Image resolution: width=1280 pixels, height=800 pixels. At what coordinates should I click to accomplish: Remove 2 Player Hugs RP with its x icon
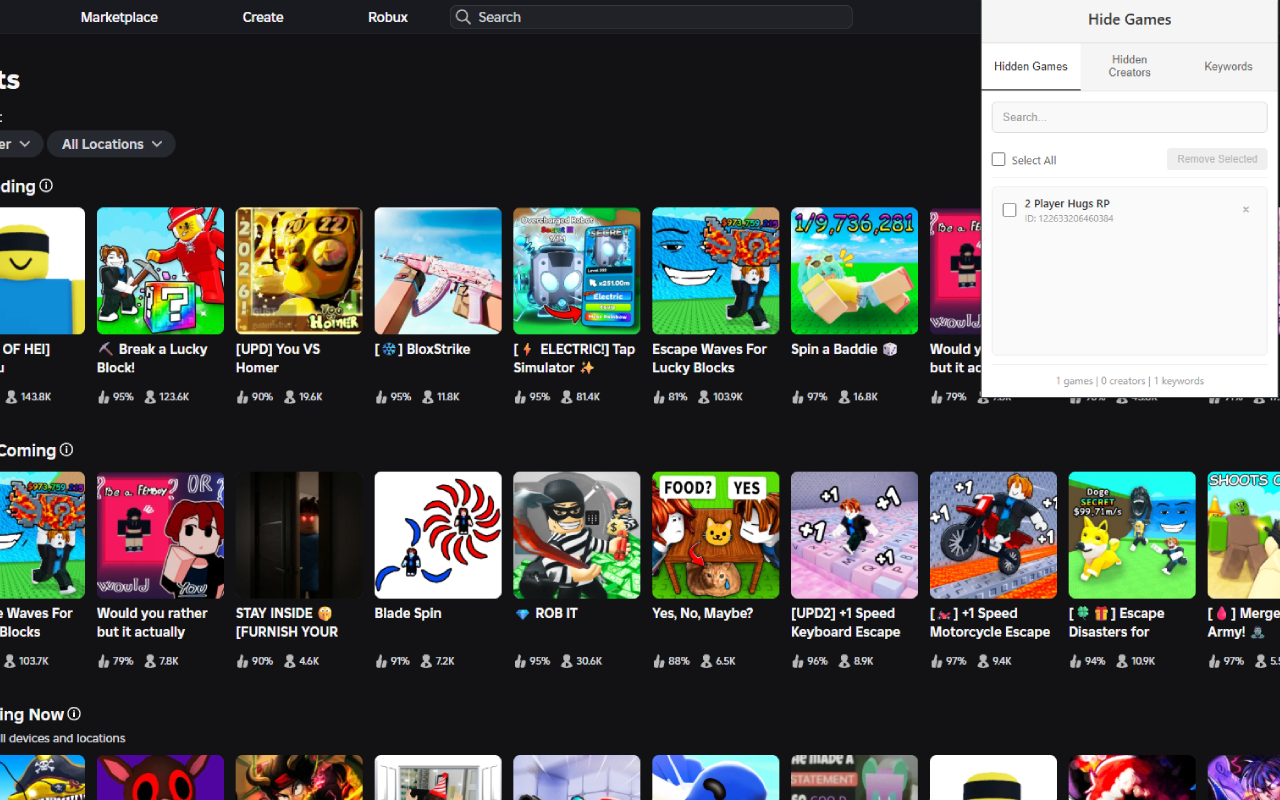1246,210
